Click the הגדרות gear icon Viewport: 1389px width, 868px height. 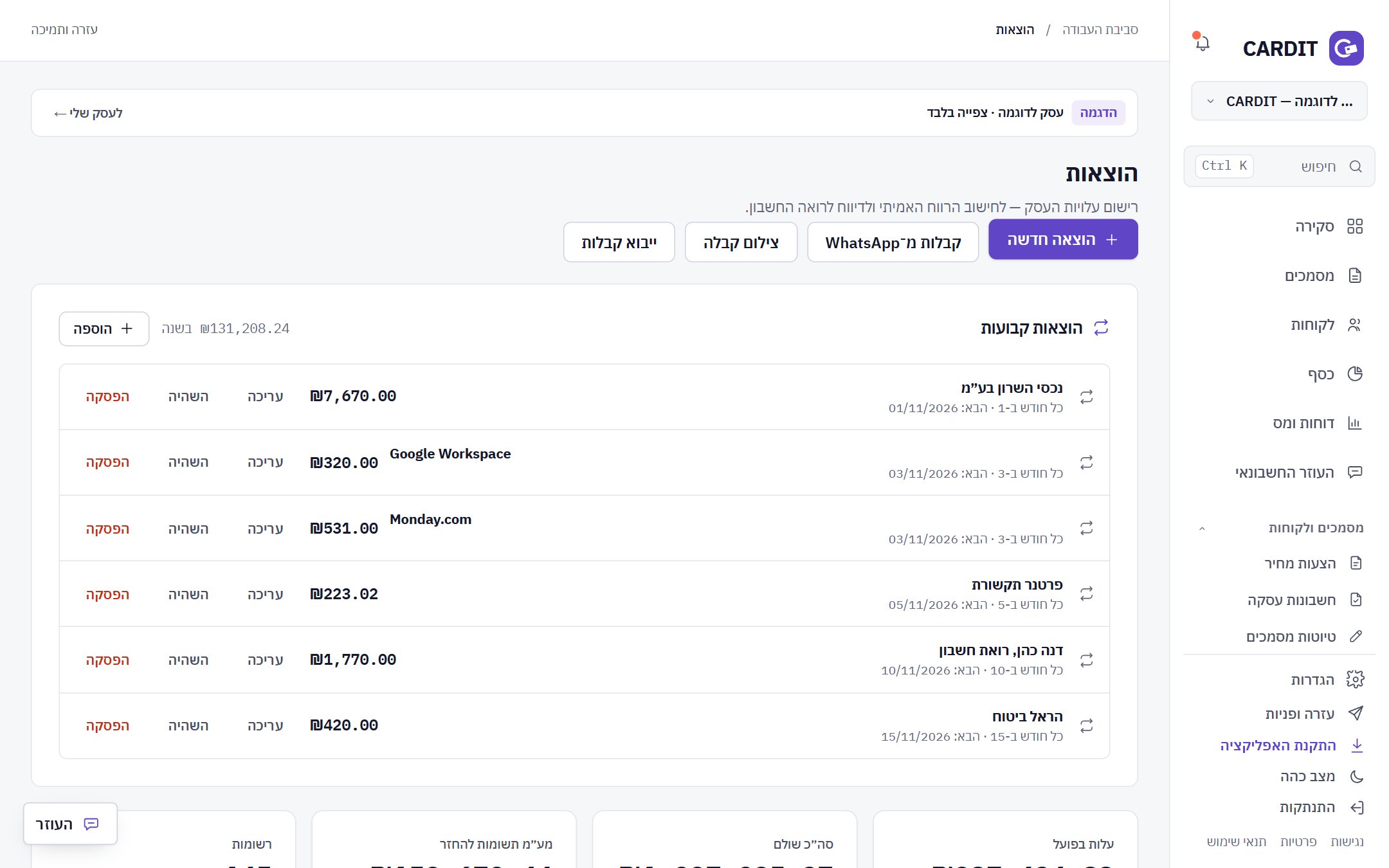(x=1355, y=680)
